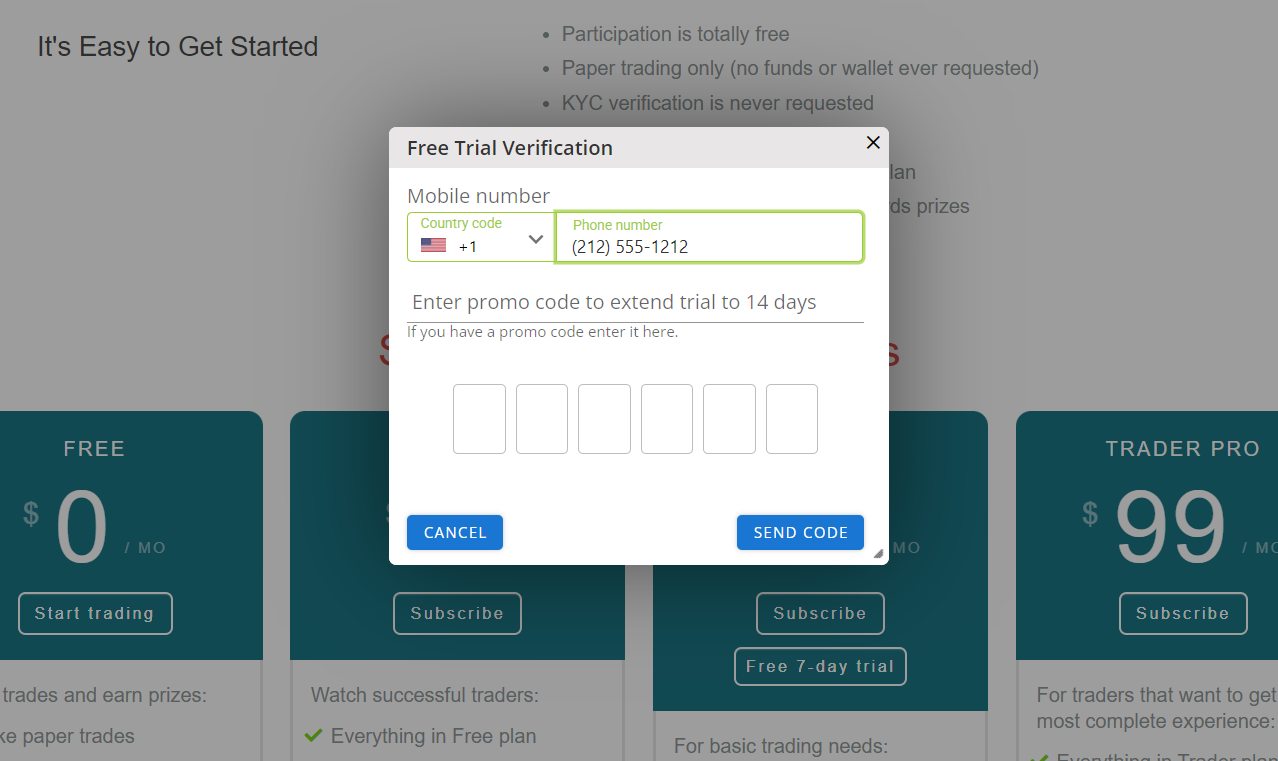
Task: Click the SEND CODE button
Action: [x=800, y=533]
